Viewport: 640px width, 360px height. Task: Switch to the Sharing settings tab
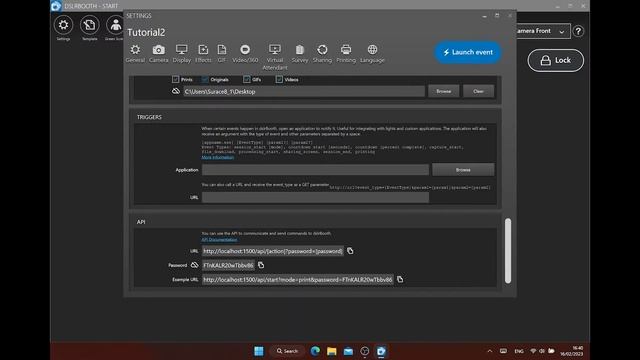tap(322, 53)
